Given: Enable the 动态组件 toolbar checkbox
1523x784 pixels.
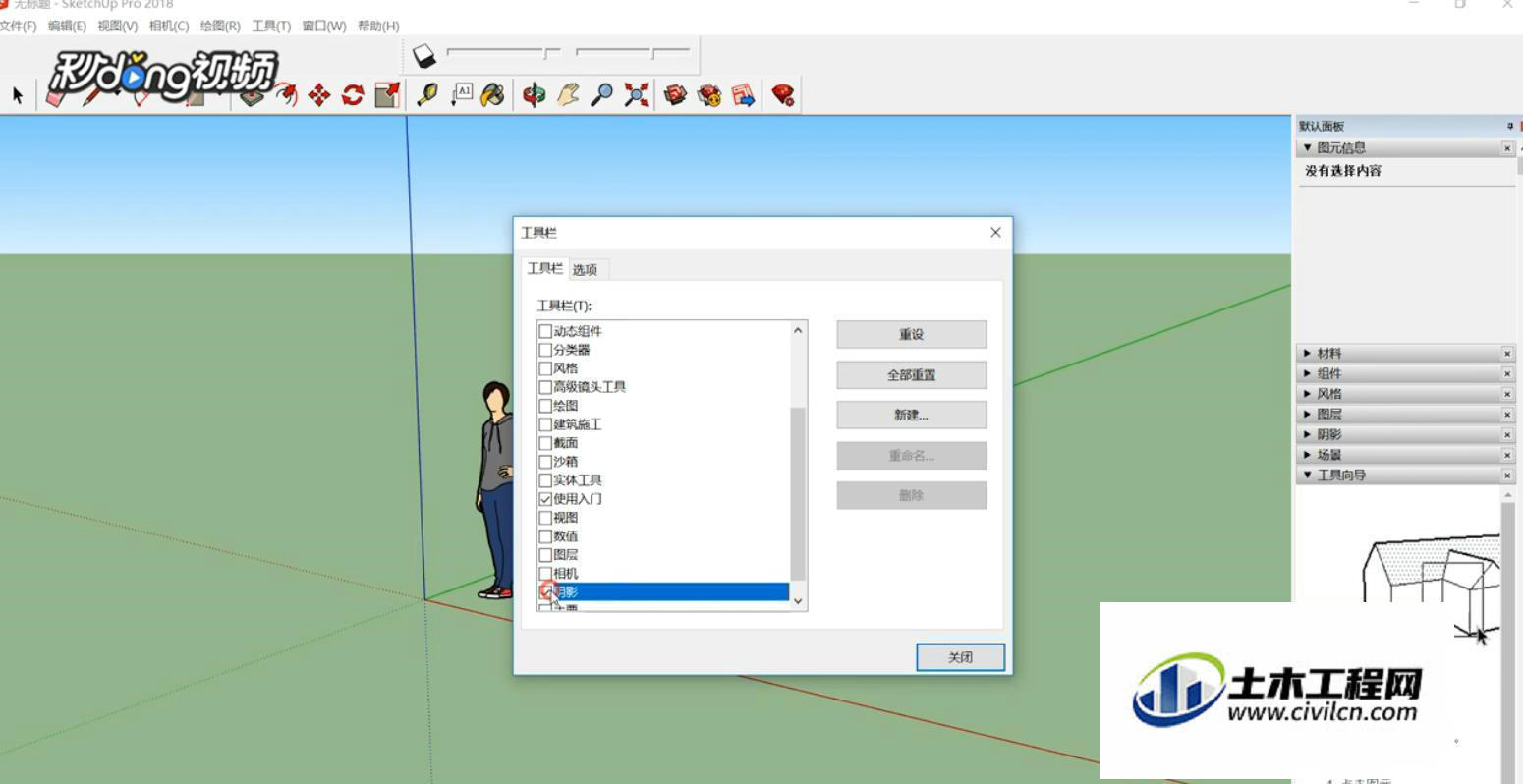Looking at the screenshot, I should (545, 331).
